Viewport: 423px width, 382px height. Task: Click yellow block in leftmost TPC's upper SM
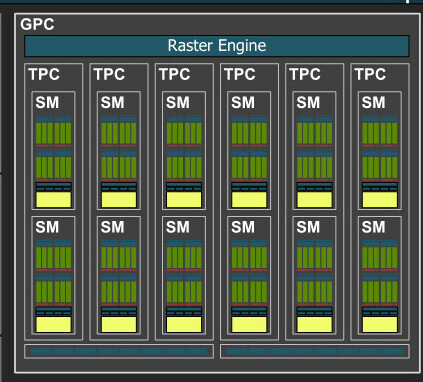53,199
